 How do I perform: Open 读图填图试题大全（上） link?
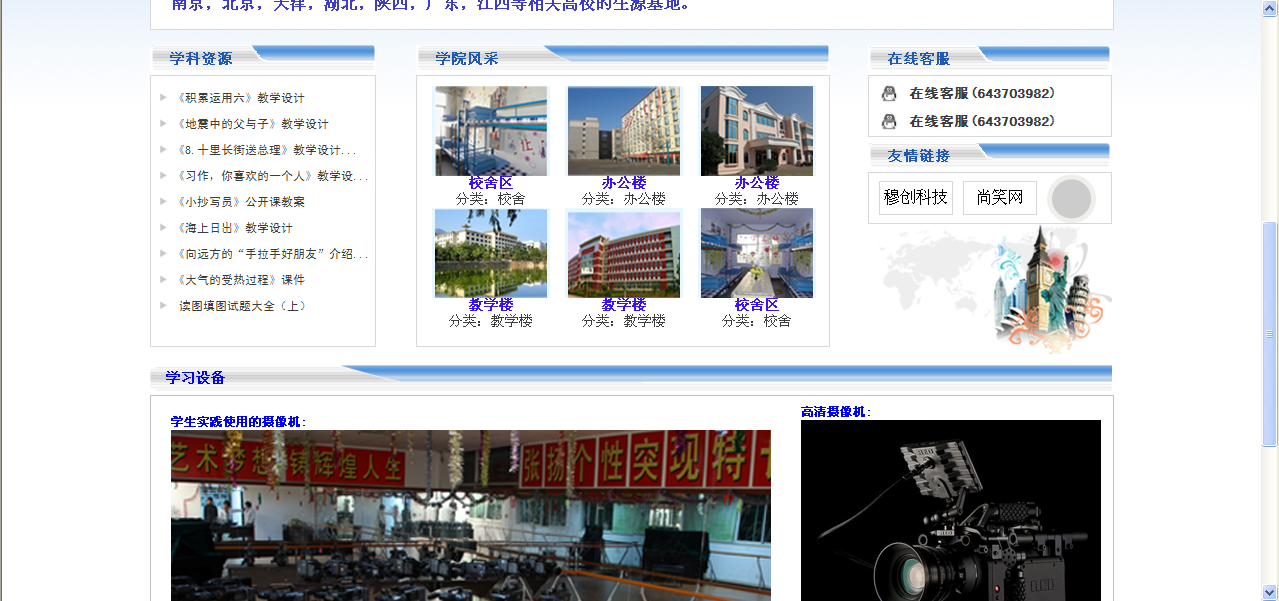244,306
